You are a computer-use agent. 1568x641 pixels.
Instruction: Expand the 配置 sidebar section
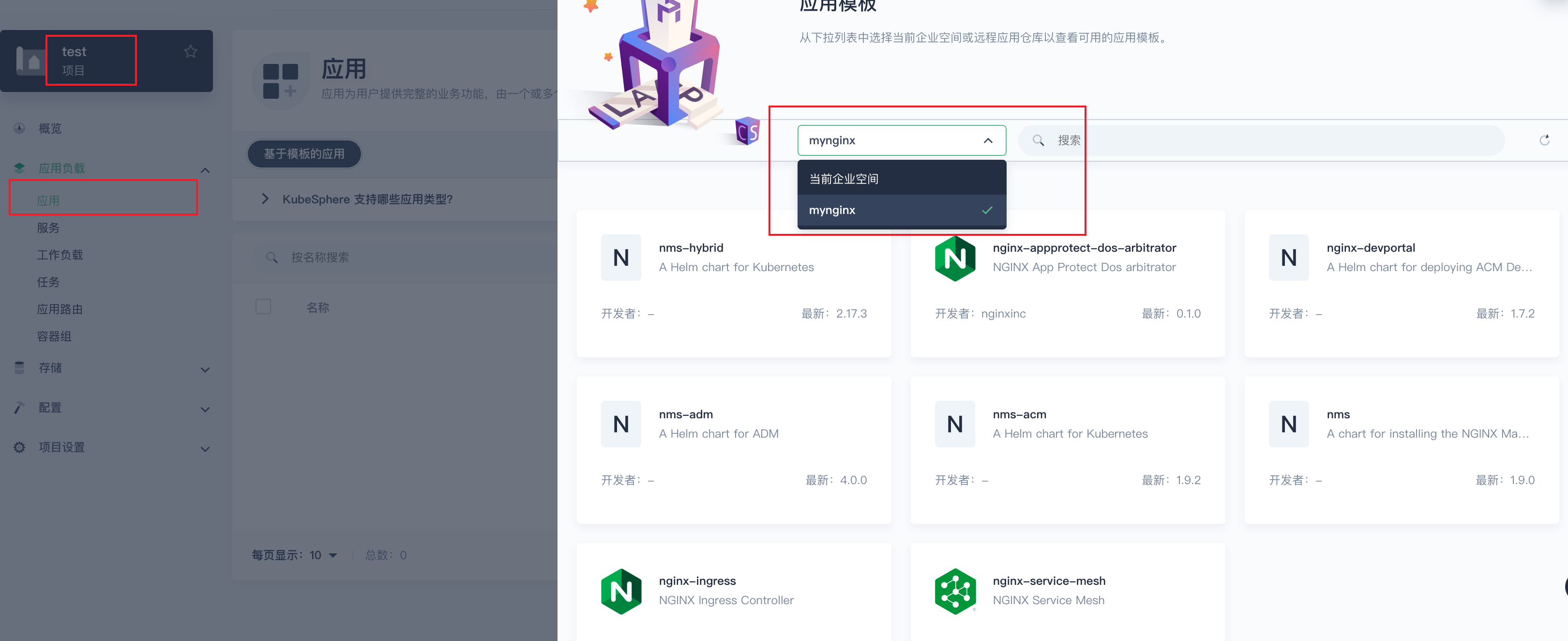[205, 409]
